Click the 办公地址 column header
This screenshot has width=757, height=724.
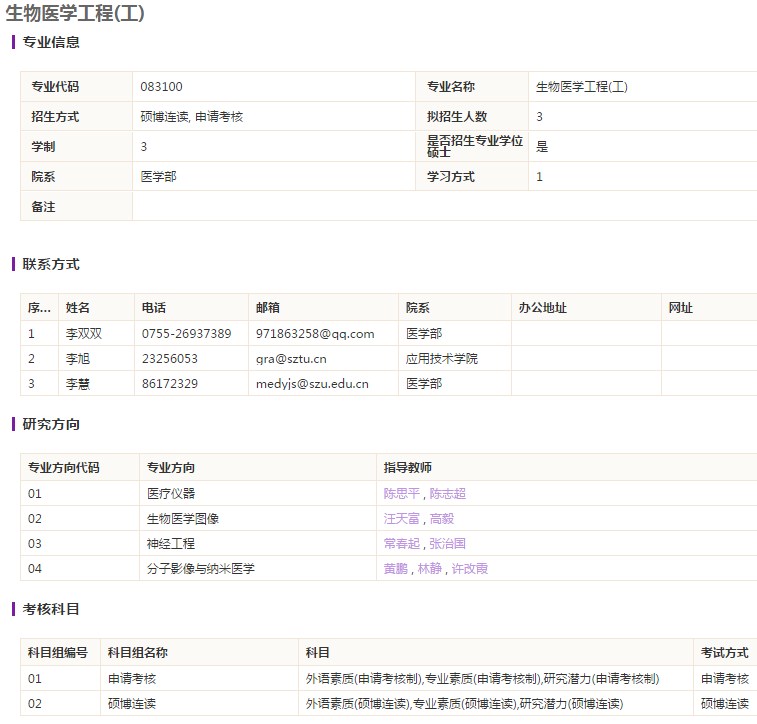coord(543,308)
